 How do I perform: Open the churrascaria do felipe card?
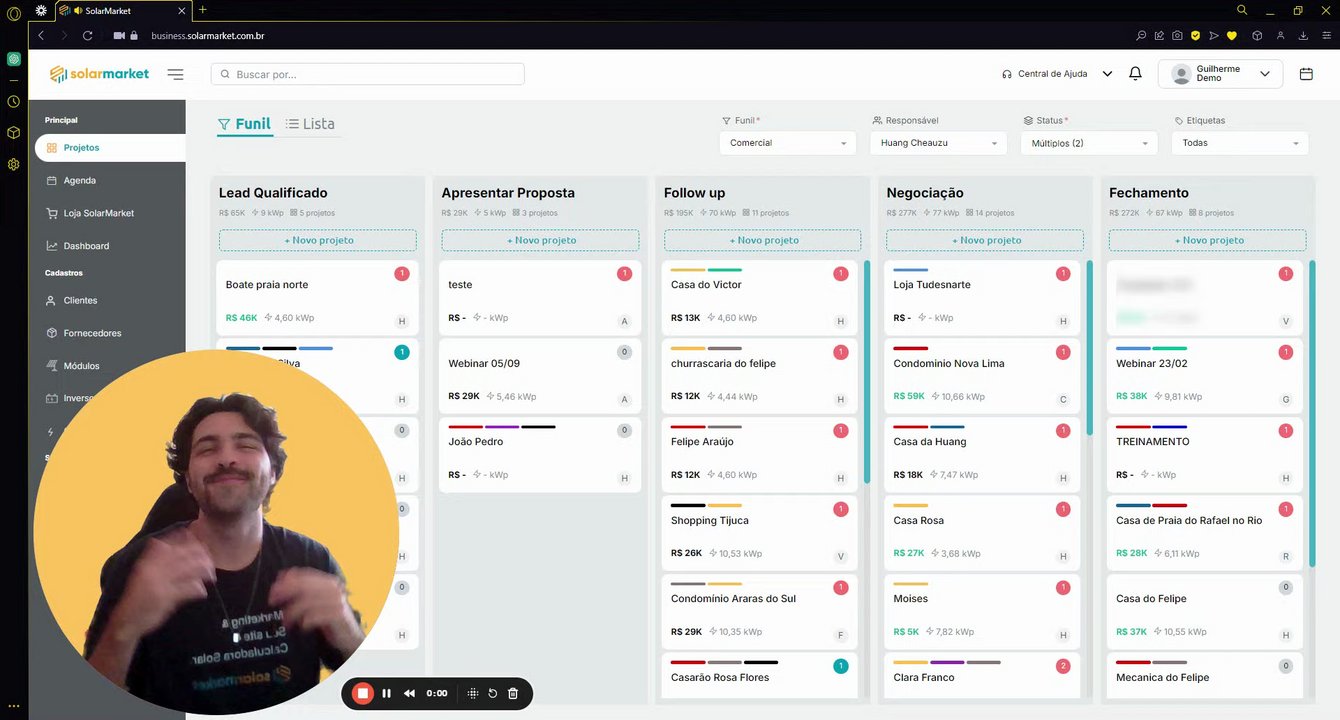[x=760, y=376]
